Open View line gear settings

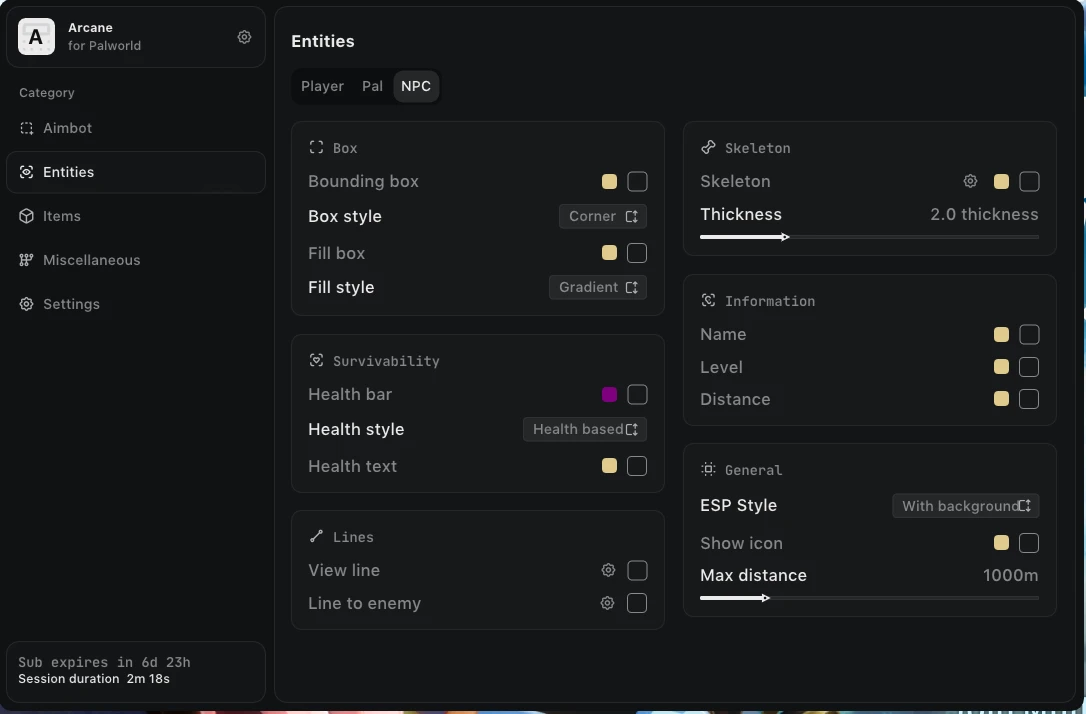point(608,570)
